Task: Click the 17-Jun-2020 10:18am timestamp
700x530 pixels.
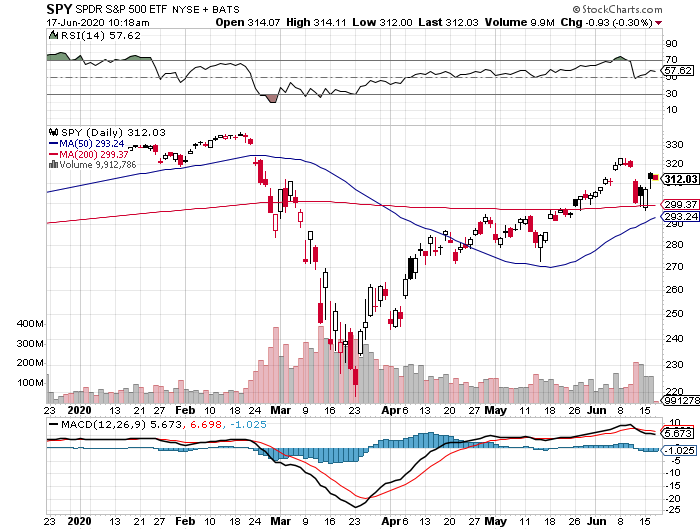Action: tap(98, 22)
